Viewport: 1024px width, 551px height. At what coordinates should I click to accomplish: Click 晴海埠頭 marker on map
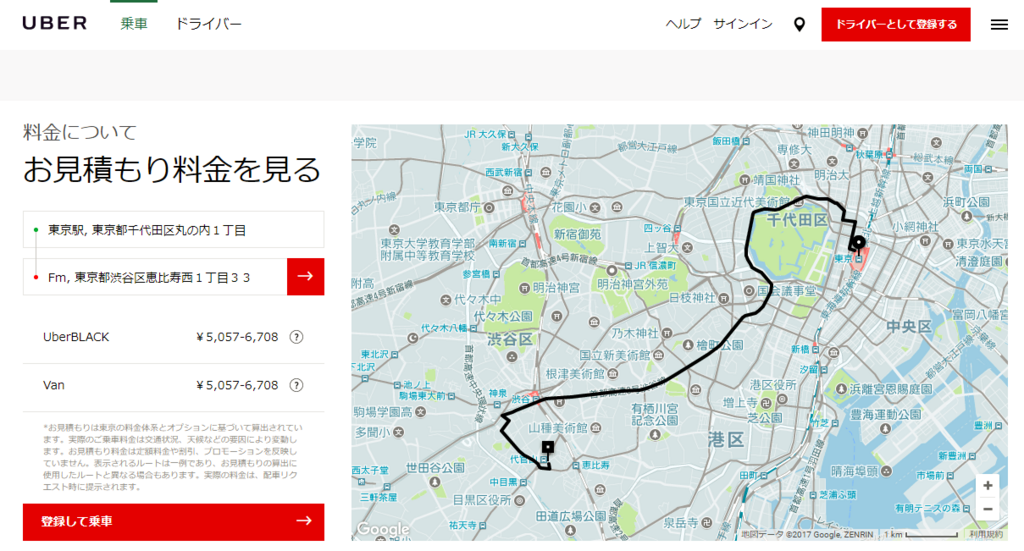pos(886,471)
